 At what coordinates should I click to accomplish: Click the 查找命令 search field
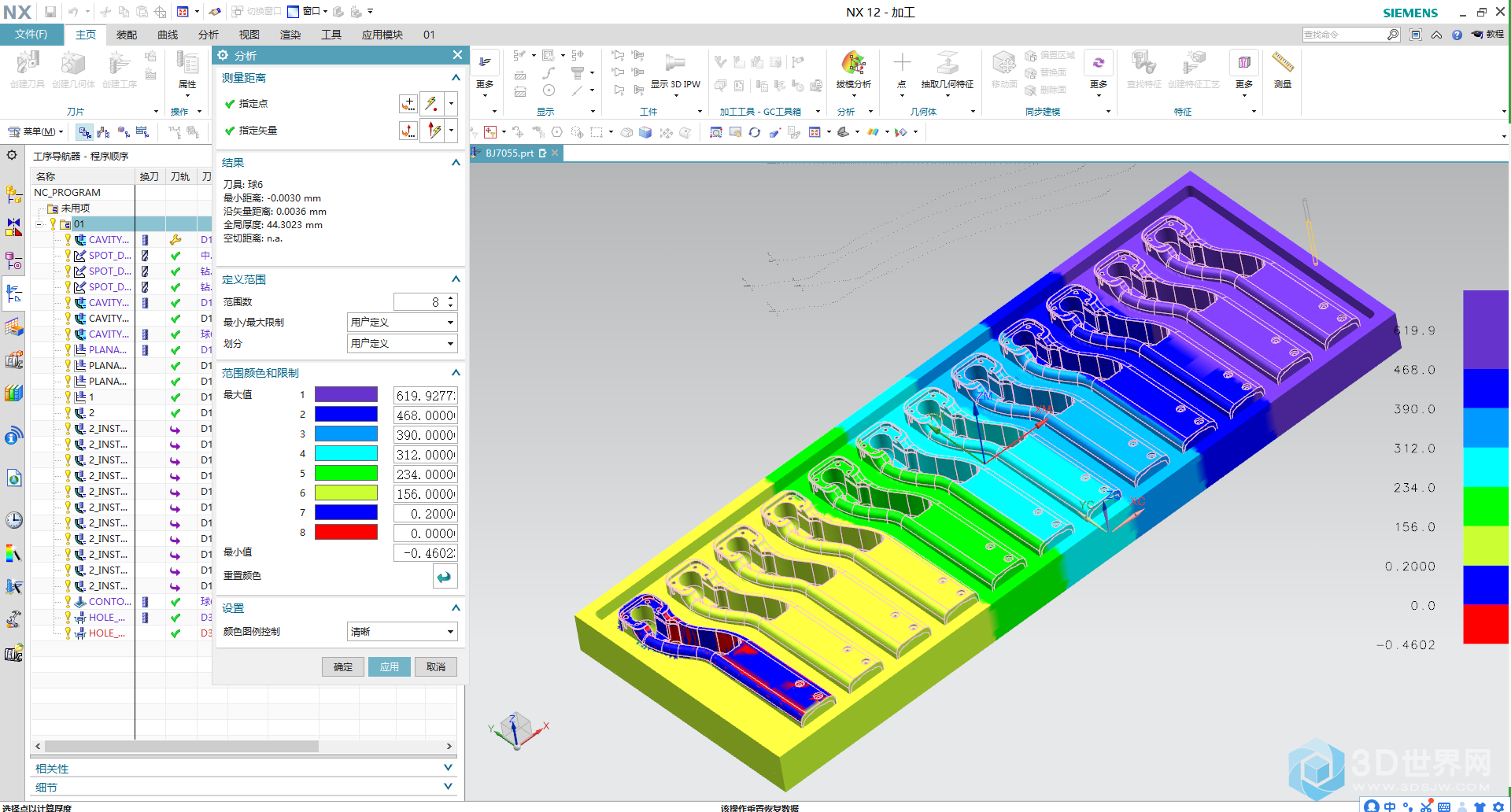tap(1344, 35)
